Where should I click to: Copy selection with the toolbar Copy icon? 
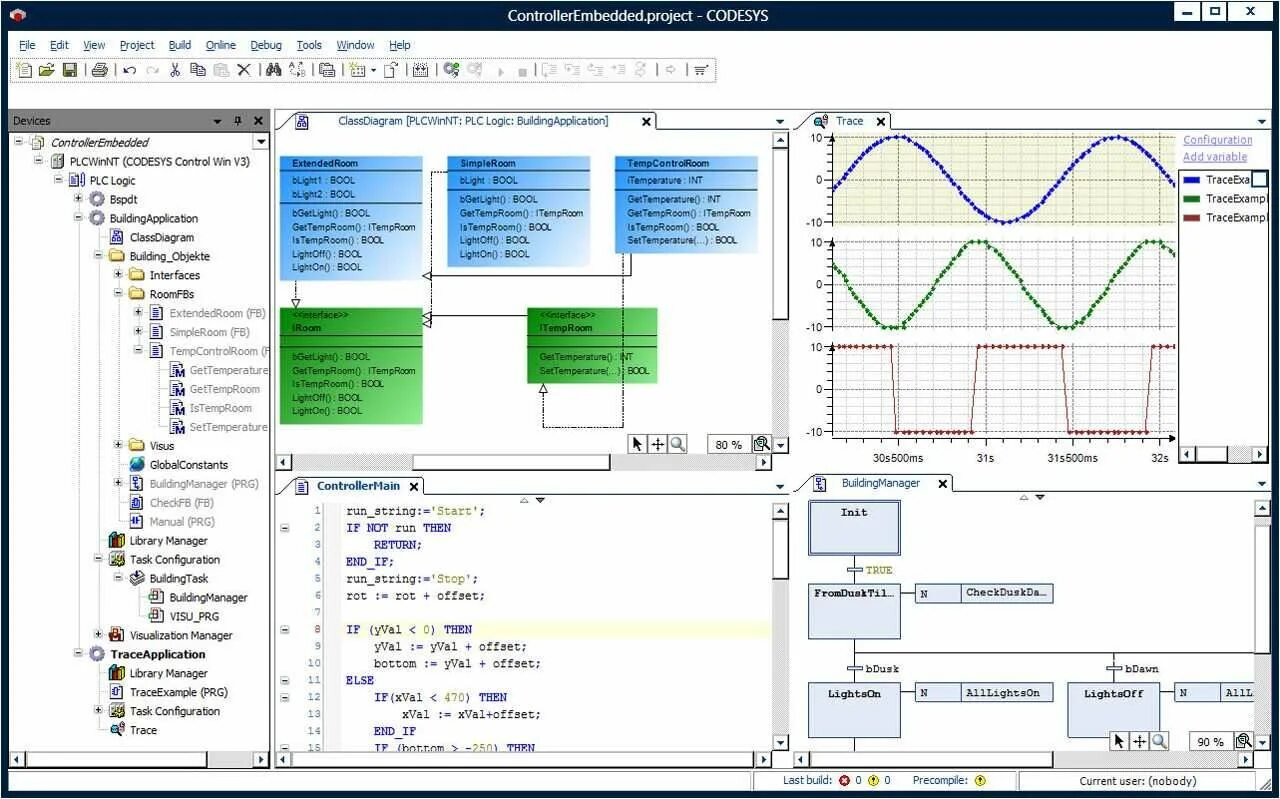click(198, 70)
